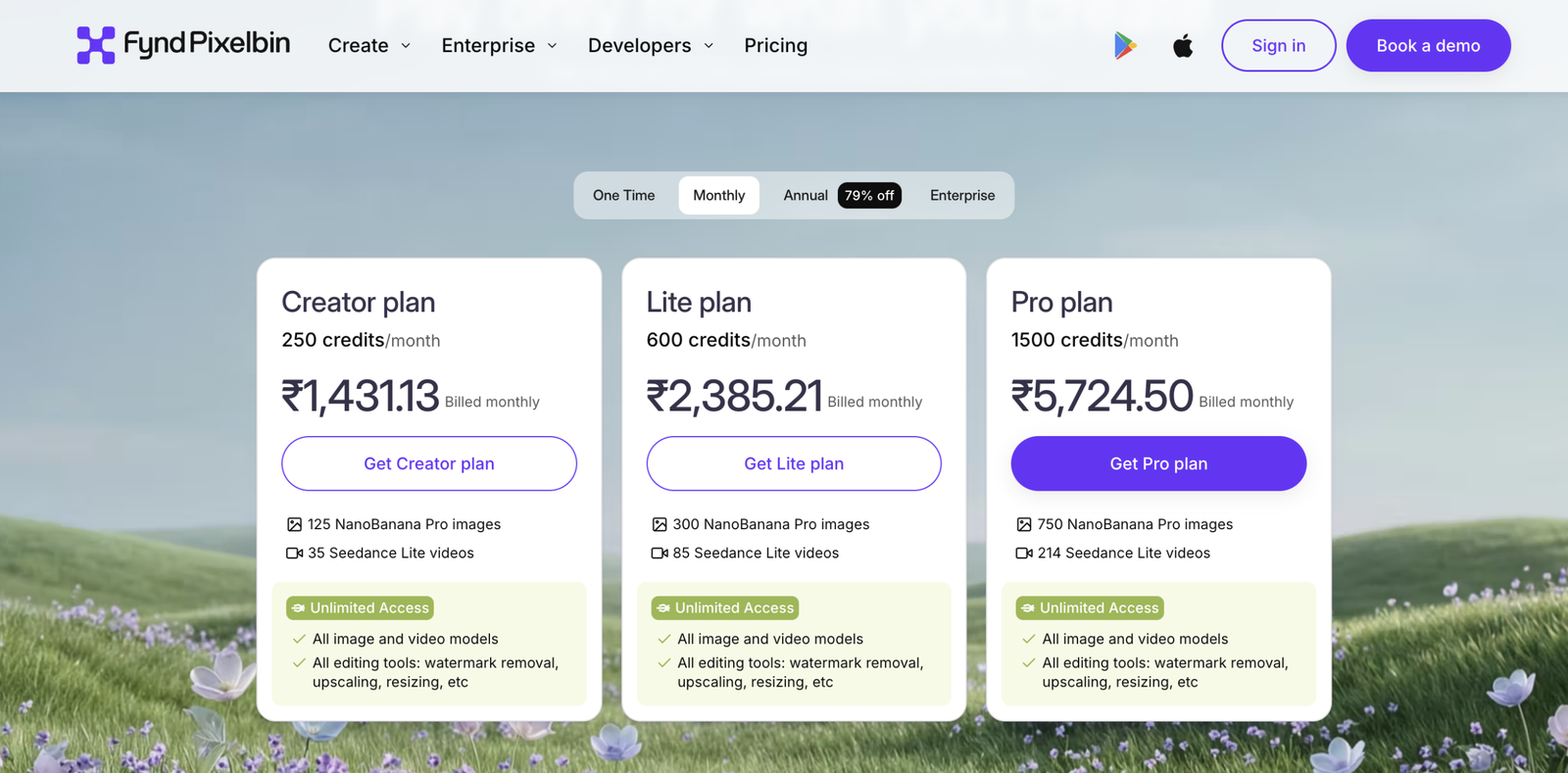
Task: Expand the Enterprise navigation dropdown
Action: pos(500,45)
